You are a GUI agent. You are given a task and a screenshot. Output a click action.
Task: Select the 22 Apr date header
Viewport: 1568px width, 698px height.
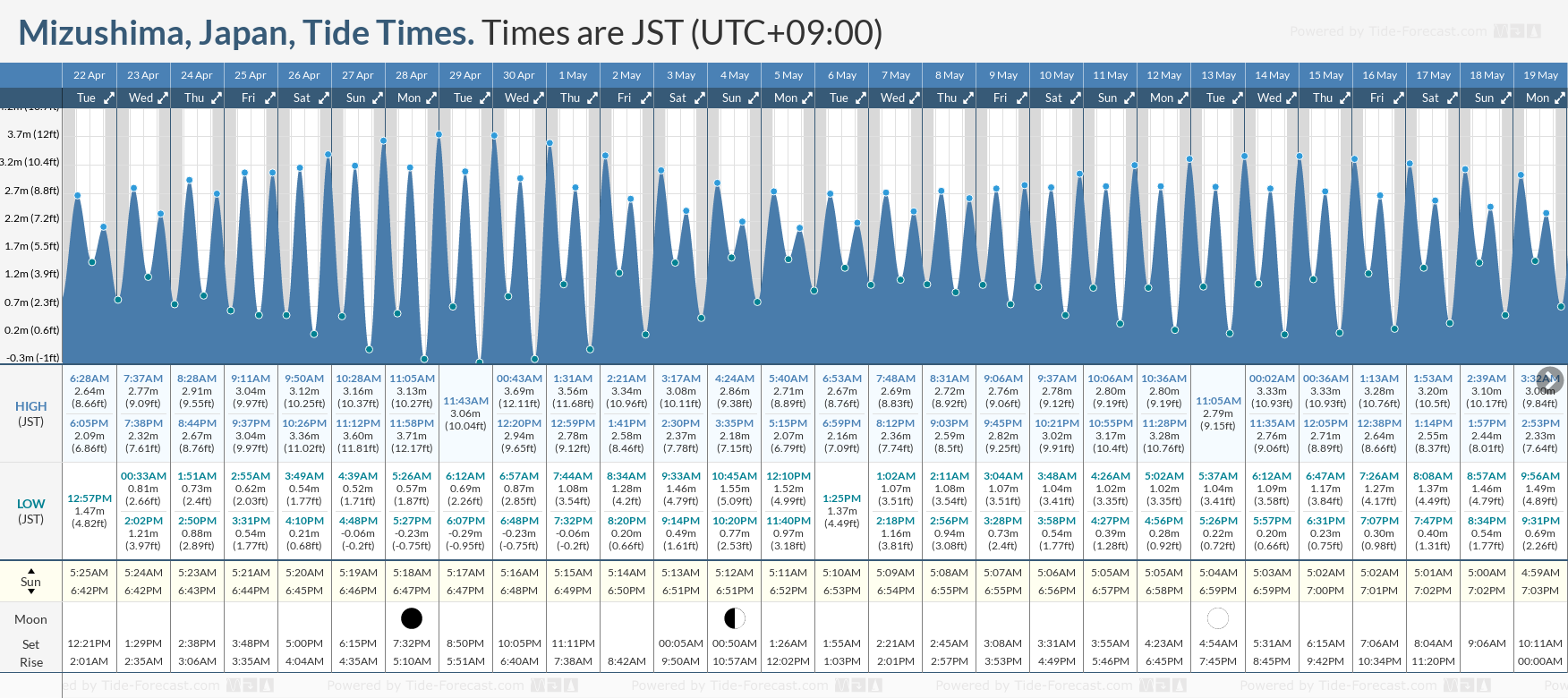coord(89,75)
